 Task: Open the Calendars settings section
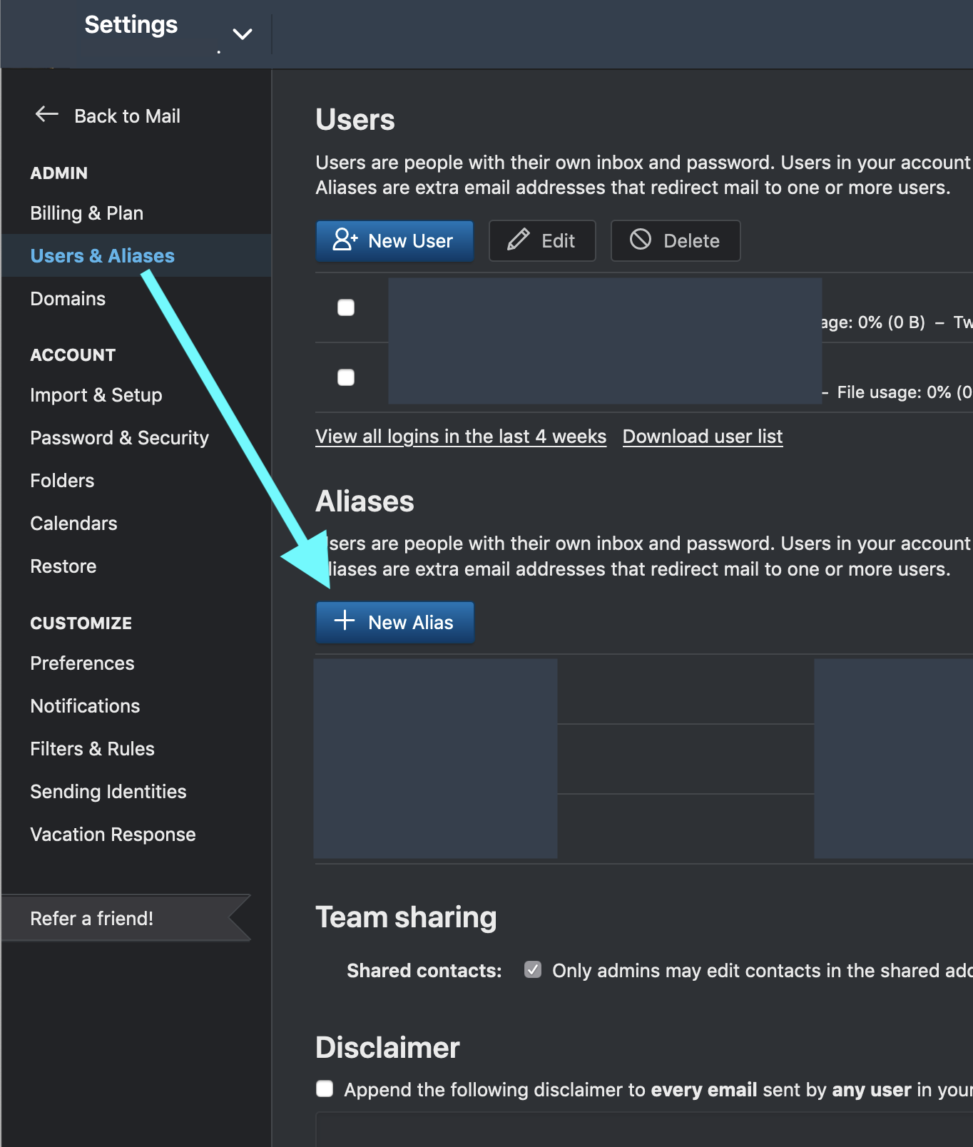(73, 523)
